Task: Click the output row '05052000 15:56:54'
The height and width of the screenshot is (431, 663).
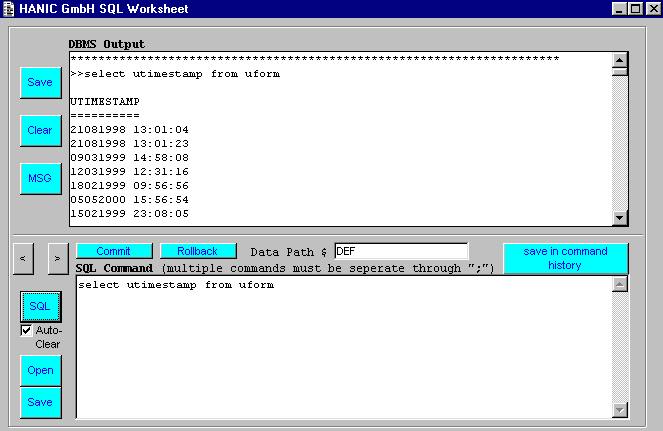Action: point(129,199)
